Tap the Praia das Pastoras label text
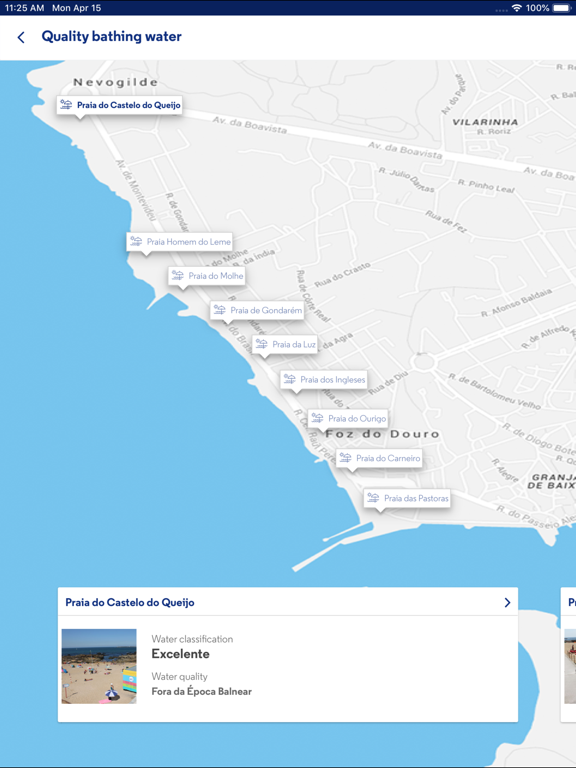 [416, 498]
